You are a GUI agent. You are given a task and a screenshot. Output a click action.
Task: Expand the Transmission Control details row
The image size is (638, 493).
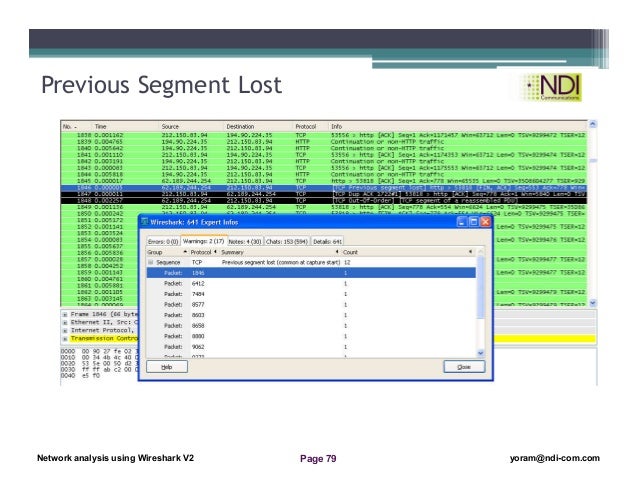[65, 339]
